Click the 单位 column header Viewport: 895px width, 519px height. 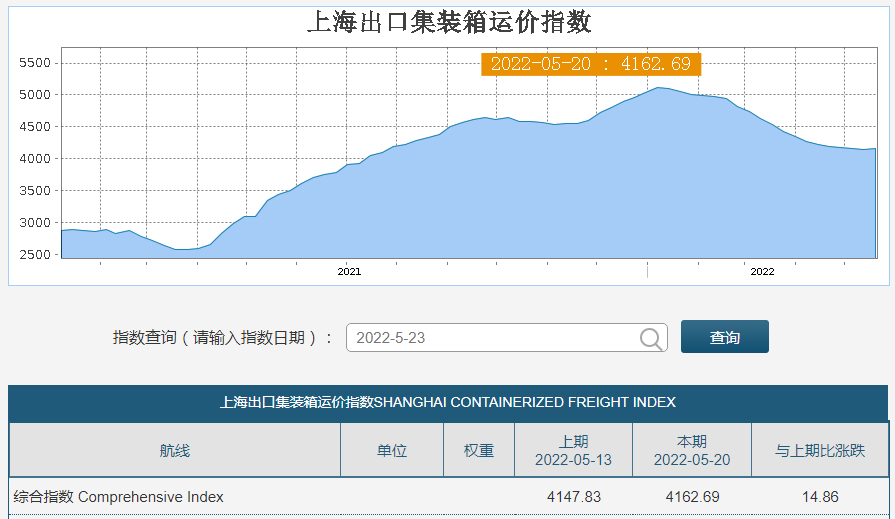391,450
